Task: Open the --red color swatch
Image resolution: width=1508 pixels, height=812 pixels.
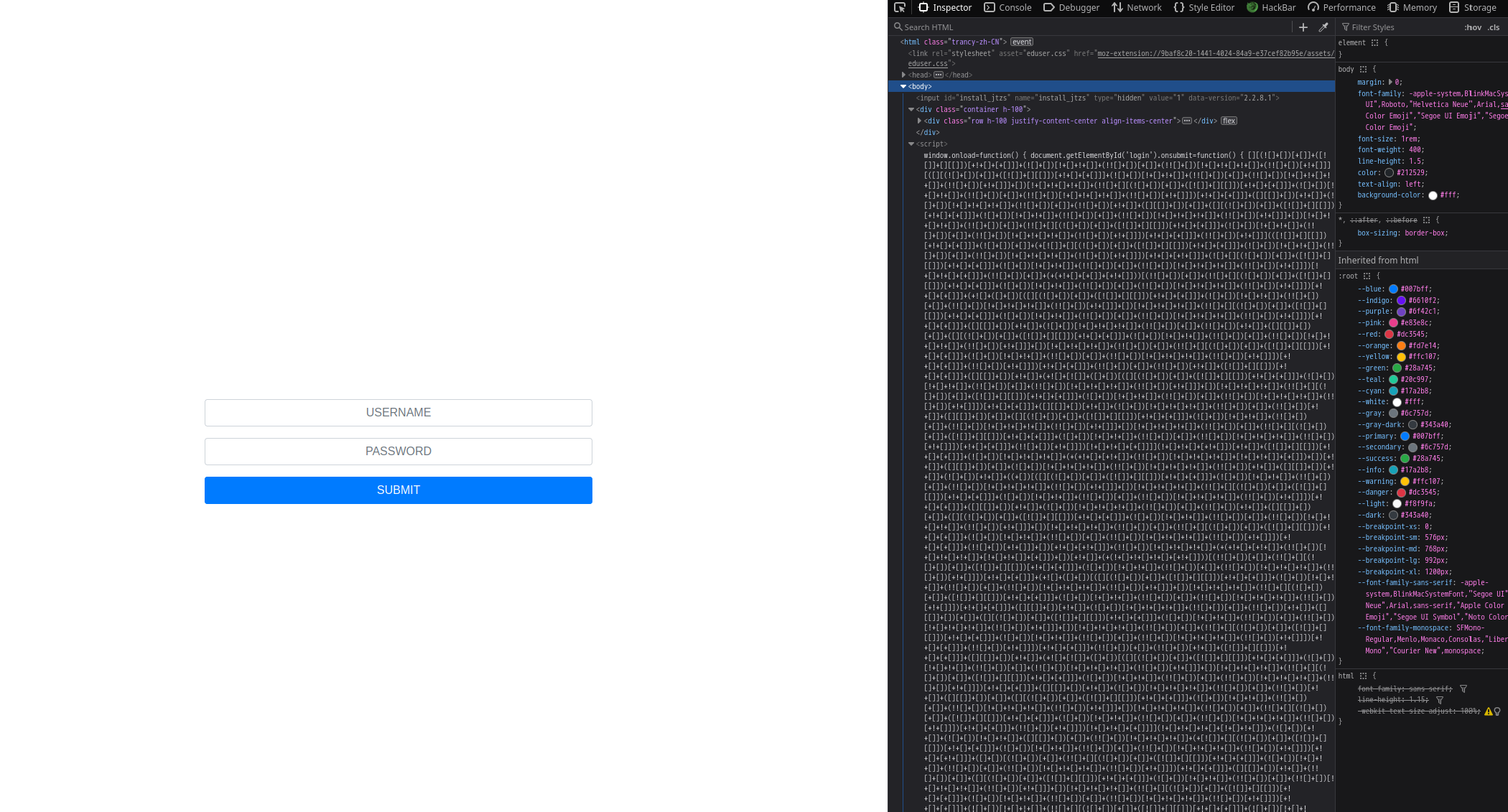Action: click(x=1389, y=335)
